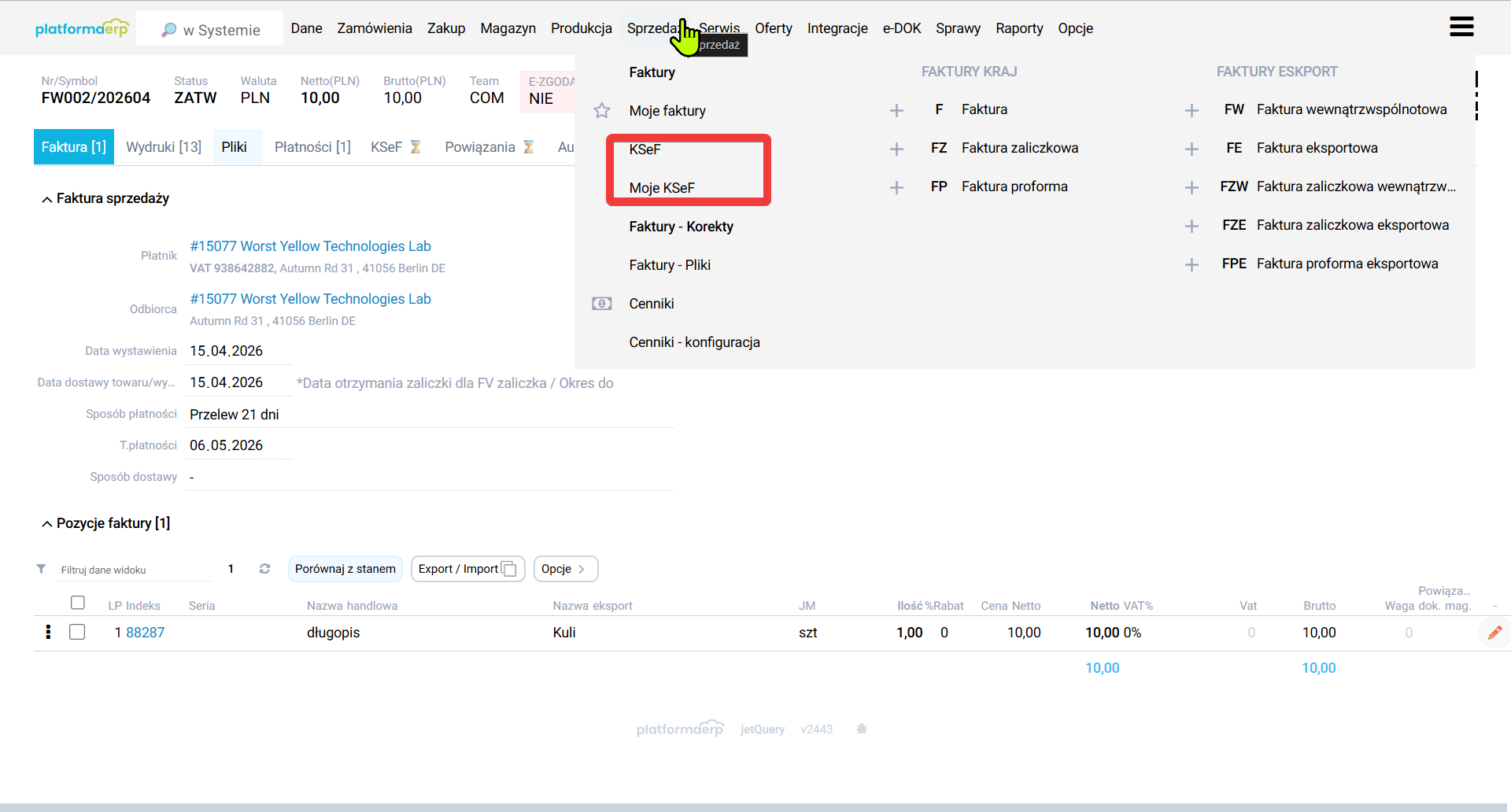Collapse the Pozycje faktury section

[x=47, y=524]
